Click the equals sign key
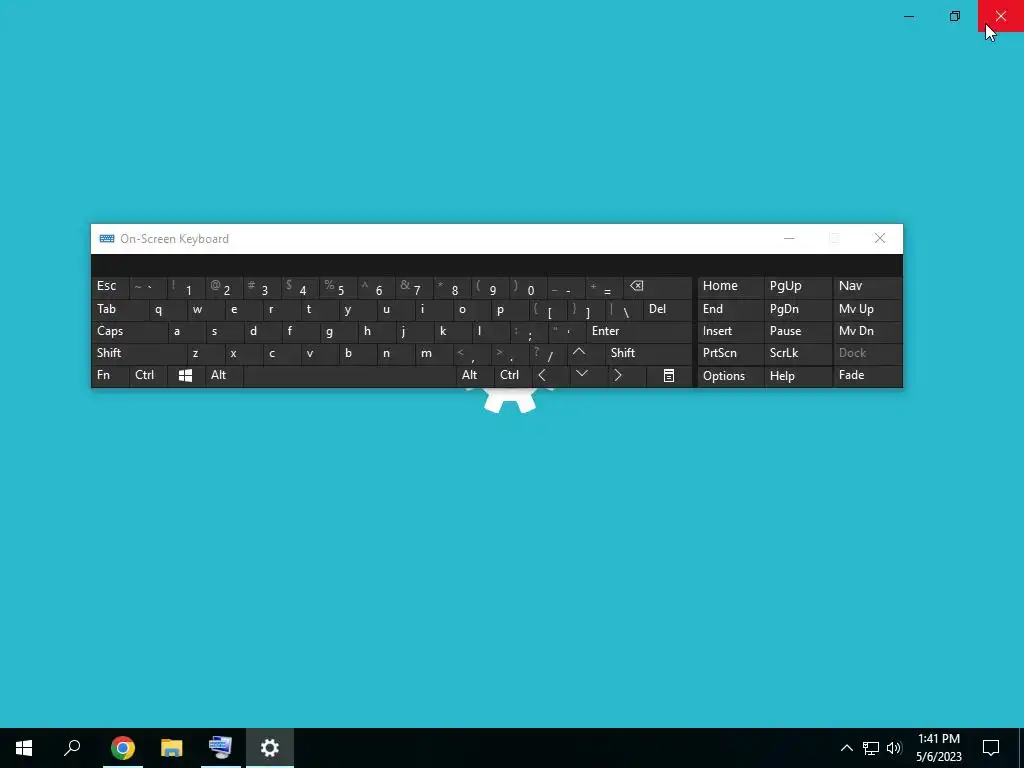This screenshot has width=1024, height=768. pyautogui.click(x=603, y=287)
